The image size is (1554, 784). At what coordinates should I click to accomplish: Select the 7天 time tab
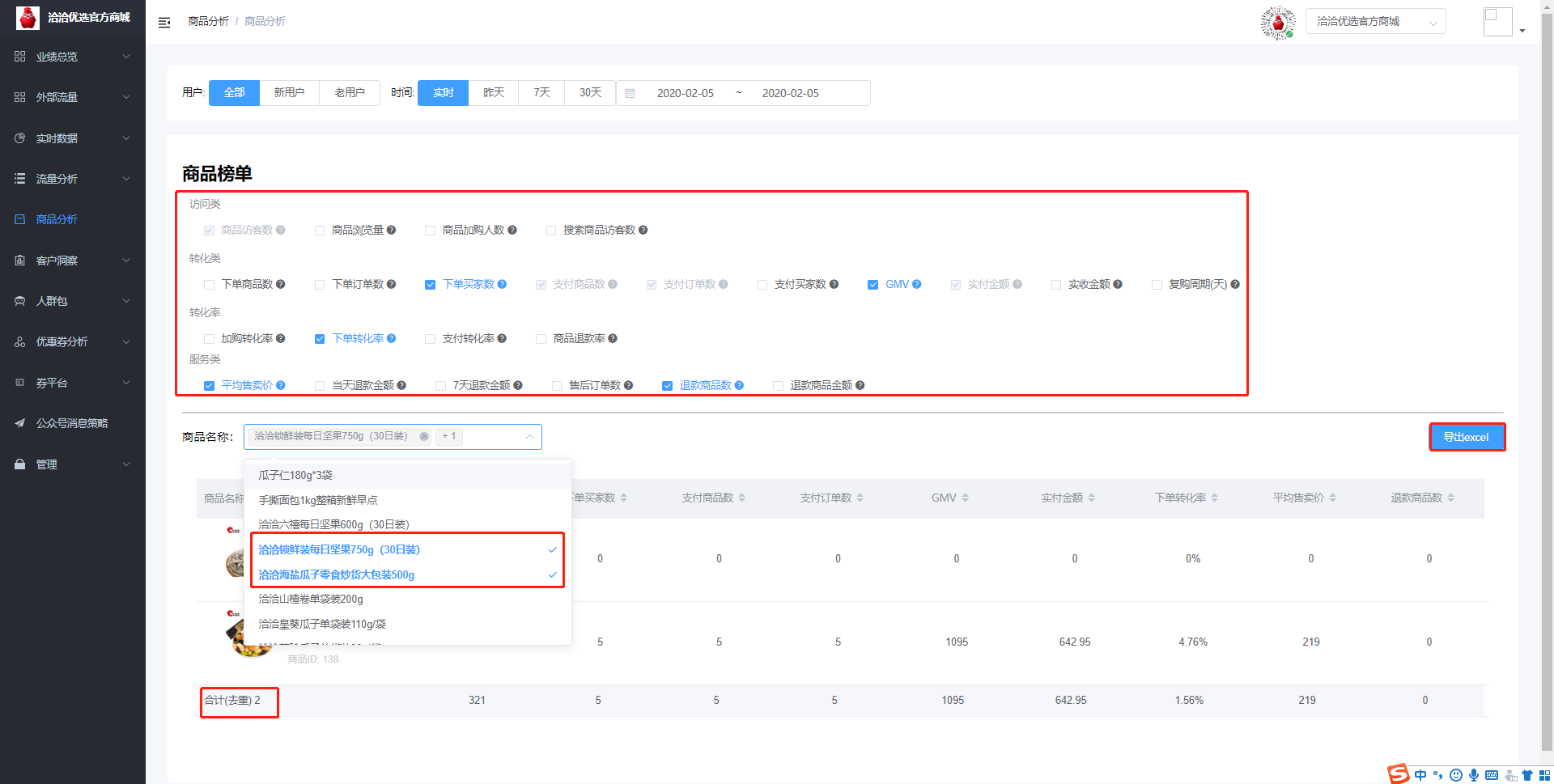pyautogui.click(x=541, y=93)
